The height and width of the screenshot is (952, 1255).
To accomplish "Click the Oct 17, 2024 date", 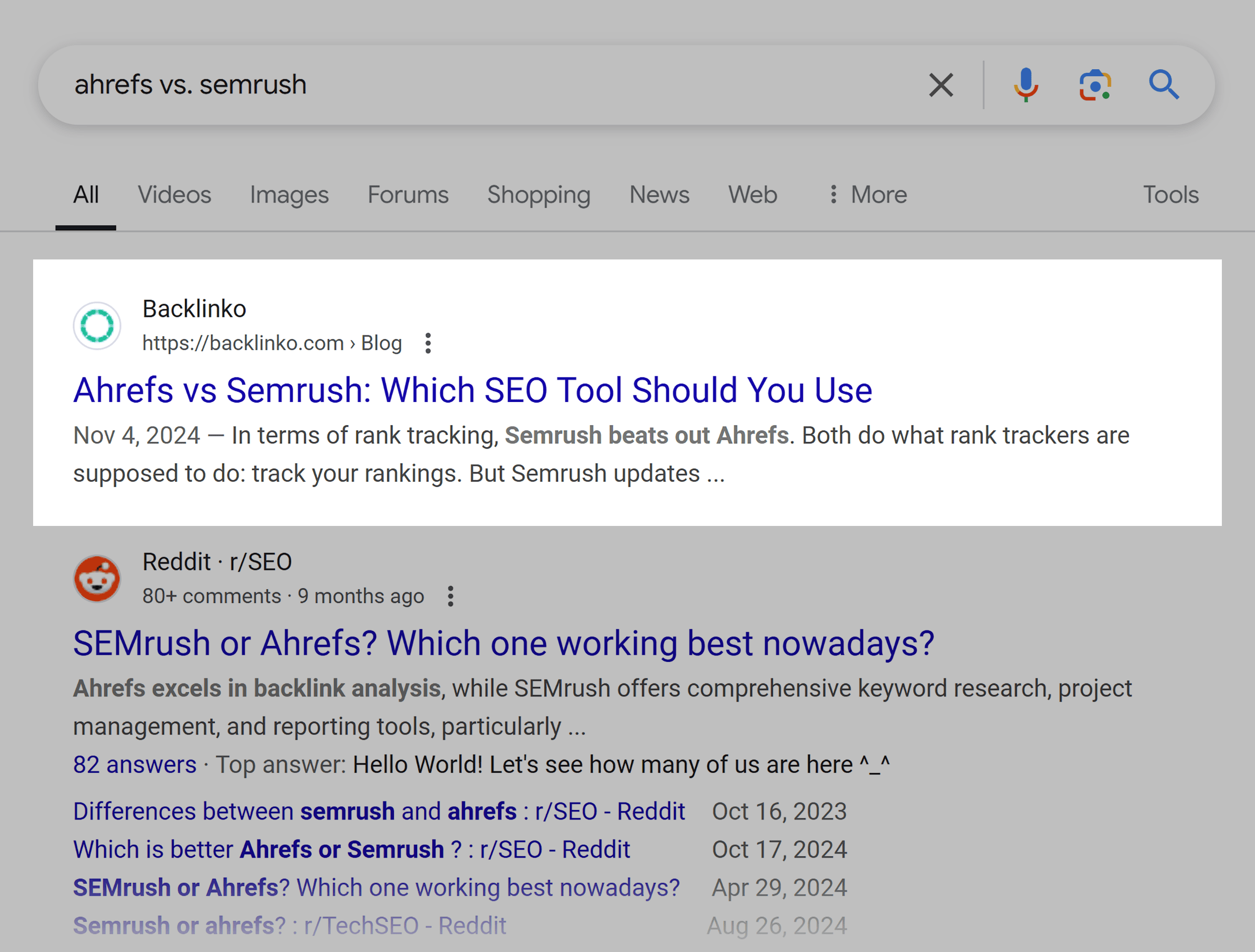I will click(x=780, y=850).
